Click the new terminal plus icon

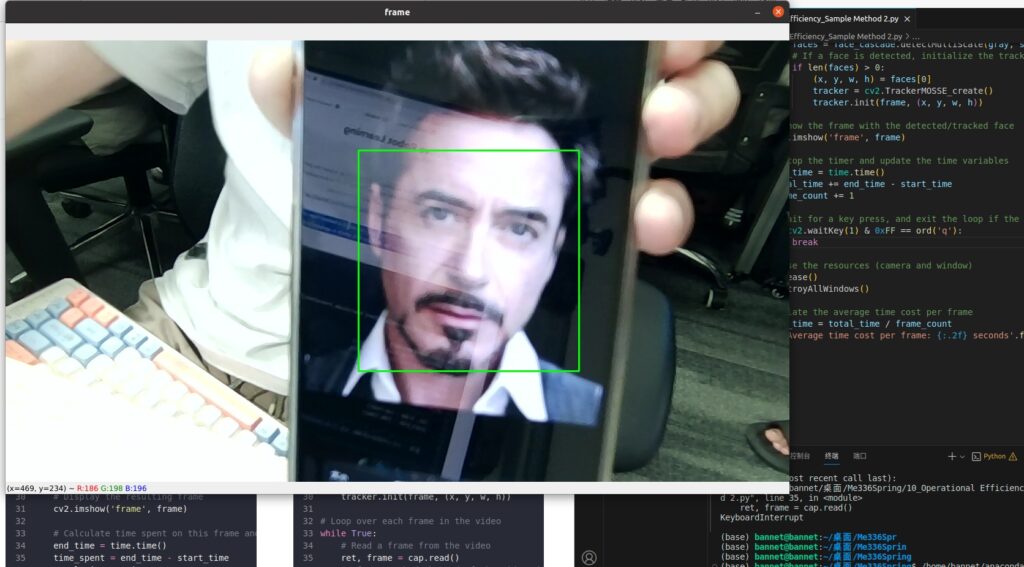point(952,457)
